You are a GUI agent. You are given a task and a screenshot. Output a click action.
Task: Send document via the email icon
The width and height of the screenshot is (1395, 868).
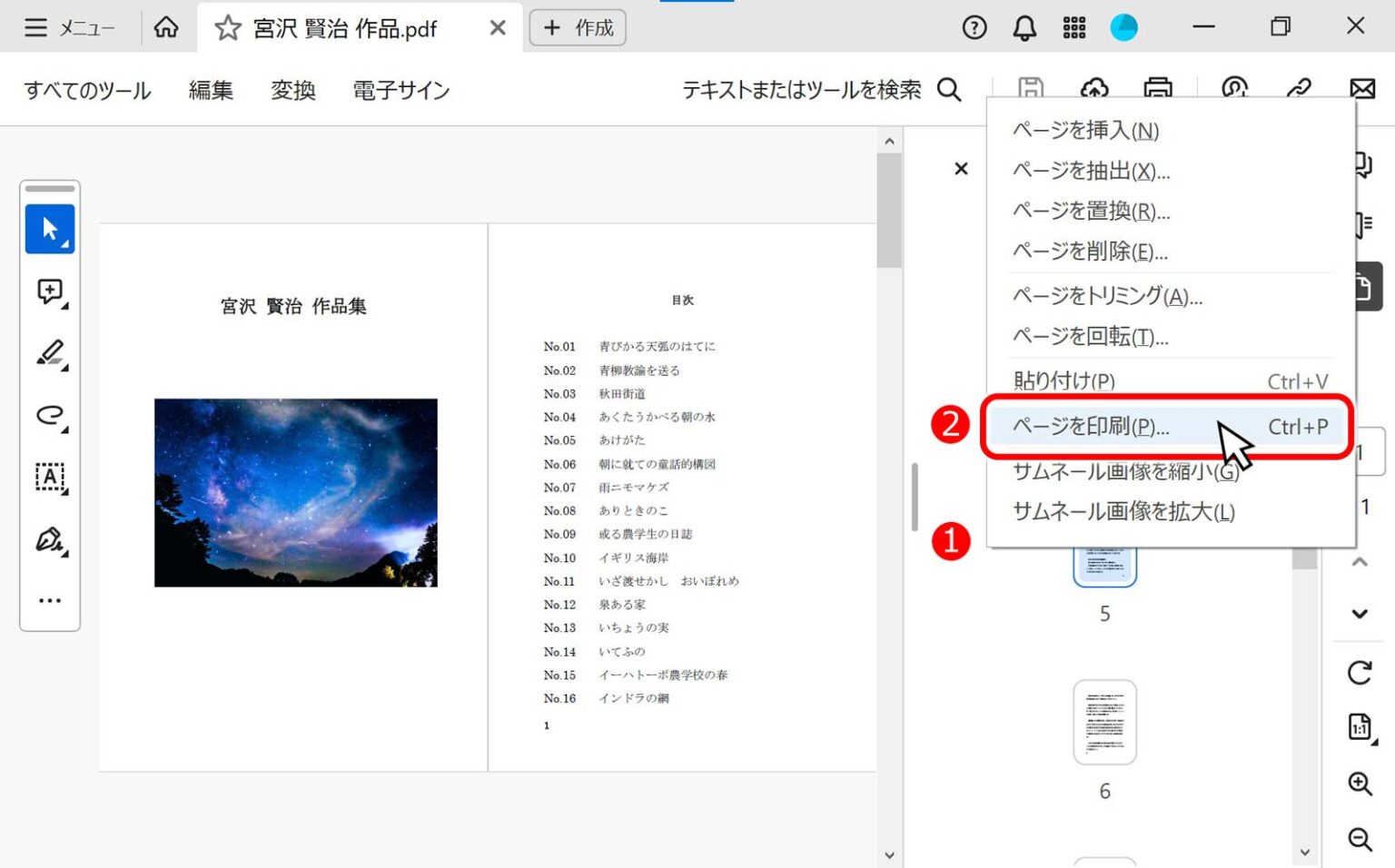tap(1362, 88)
